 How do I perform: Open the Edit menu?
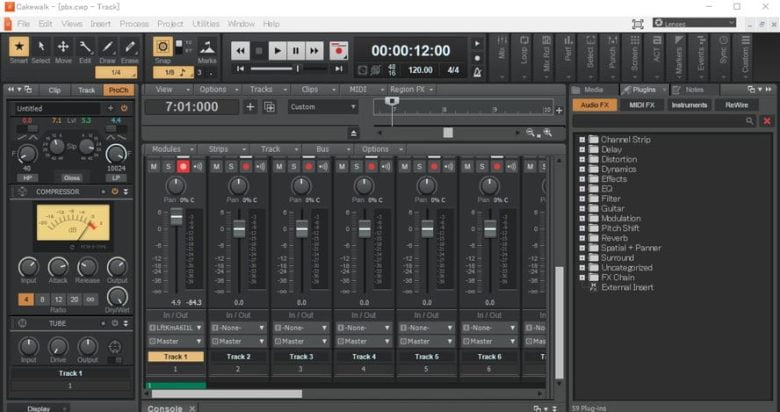[x=45, y=24]
